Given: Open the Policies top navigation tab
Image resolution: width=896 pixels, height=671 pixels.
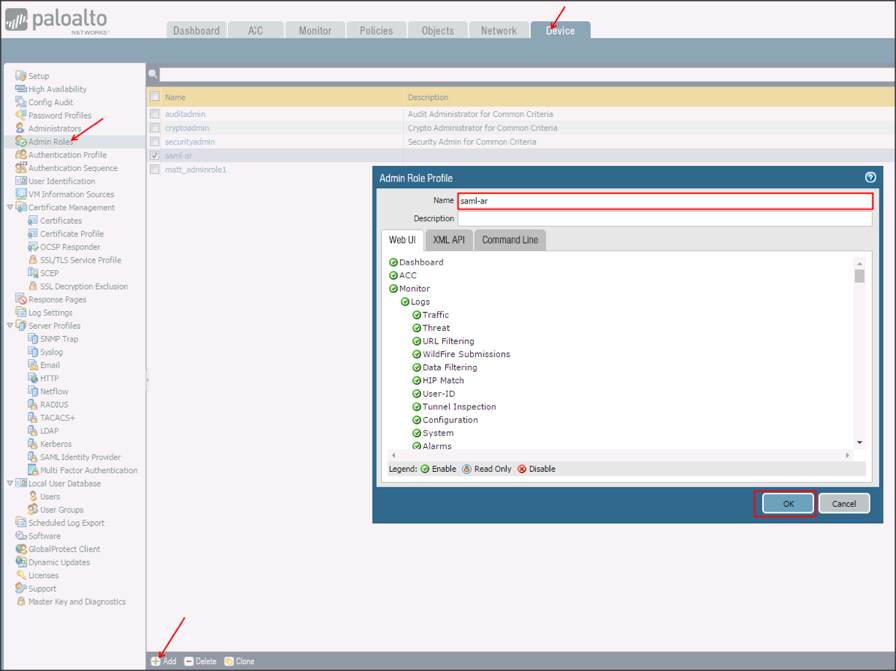Looking at the screenshot, I should 376,31.
